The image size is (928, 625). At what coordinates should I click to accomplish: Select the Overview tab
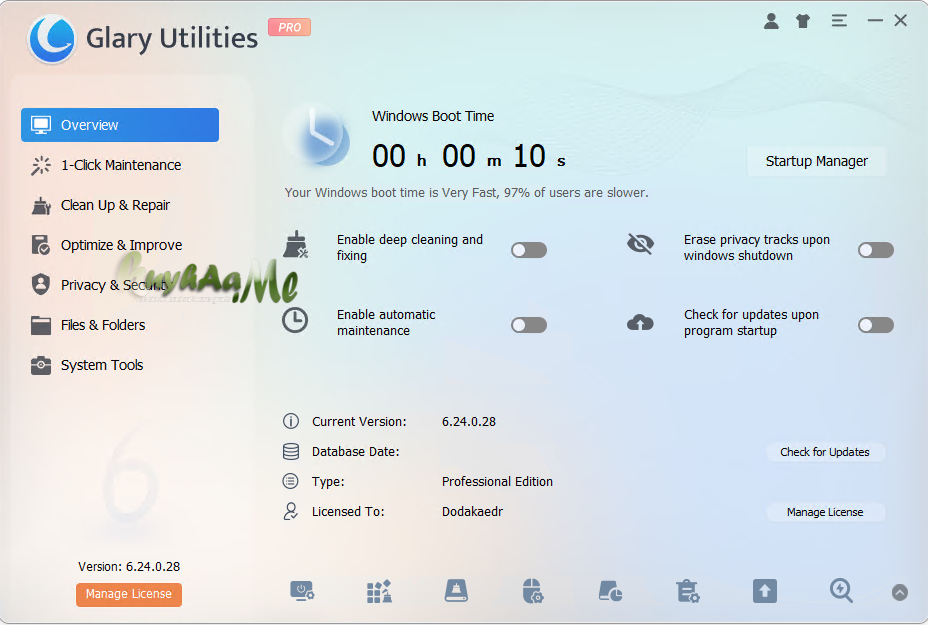[120, 125]
